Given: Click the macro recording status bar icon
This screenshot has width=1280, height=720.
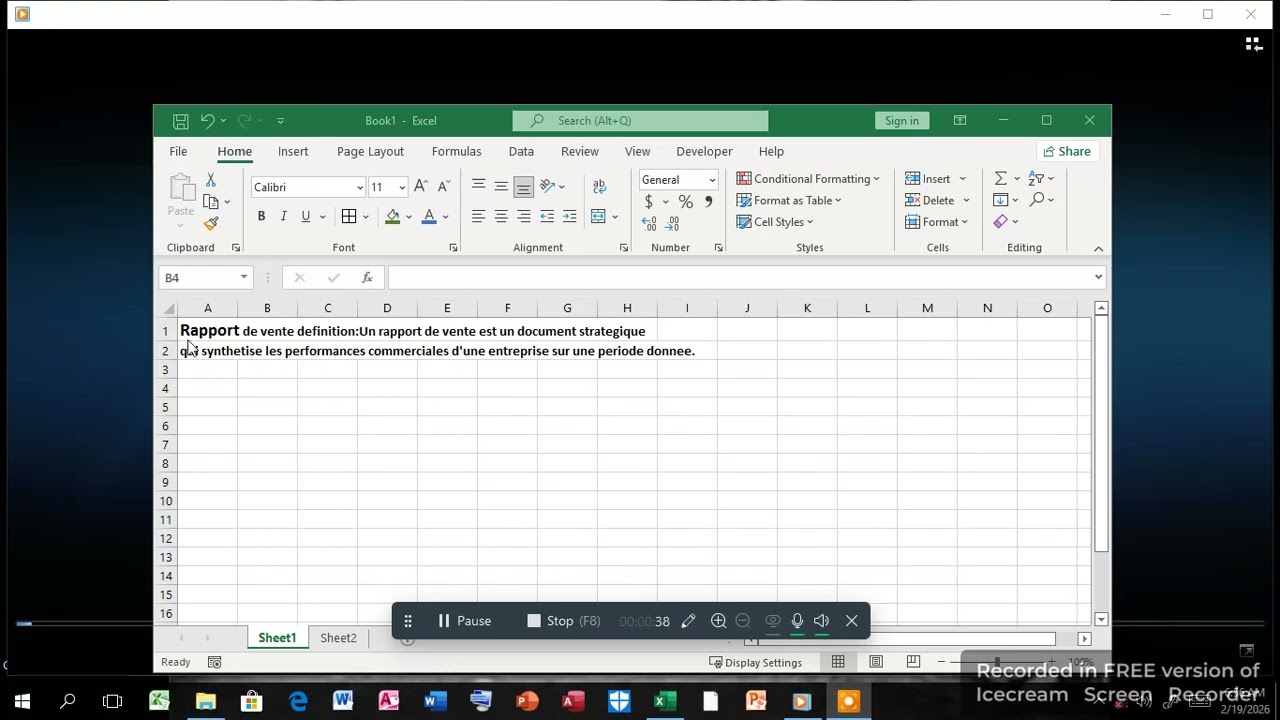Looking at the screenshot, I should click(x=214, y=662).
